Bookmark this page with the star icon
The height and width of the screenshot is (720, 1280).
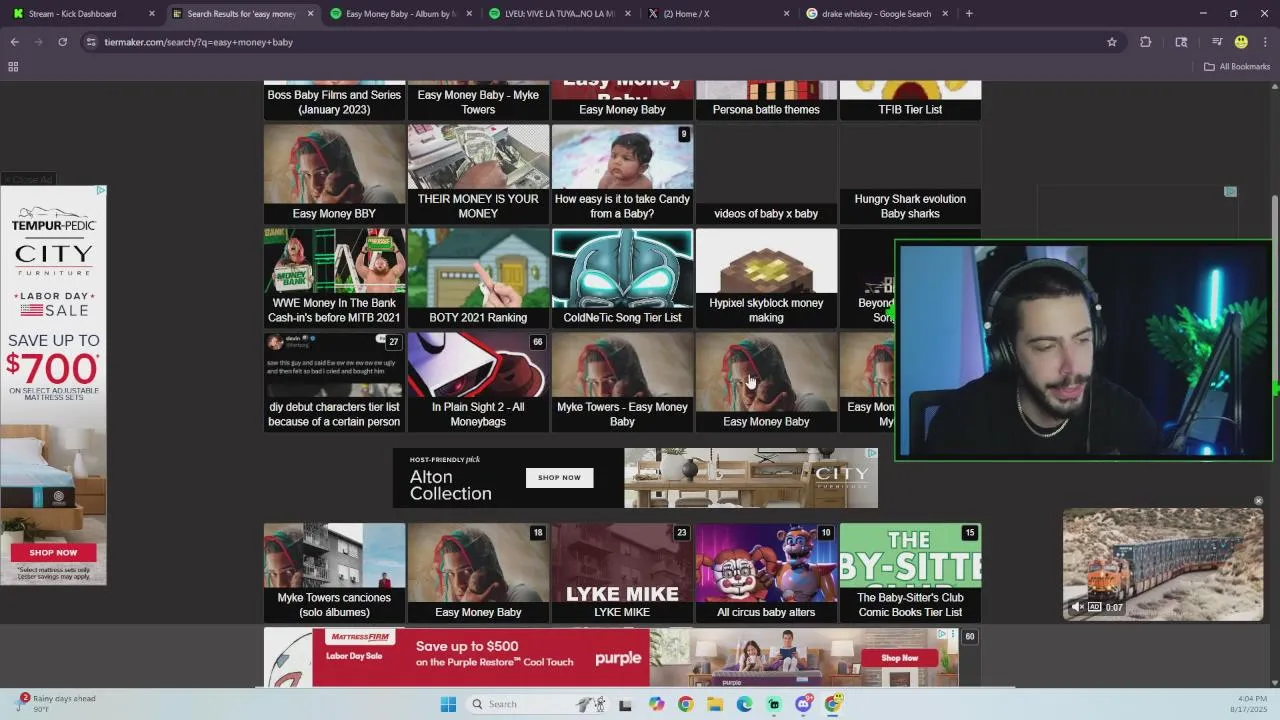point(1111,42)
